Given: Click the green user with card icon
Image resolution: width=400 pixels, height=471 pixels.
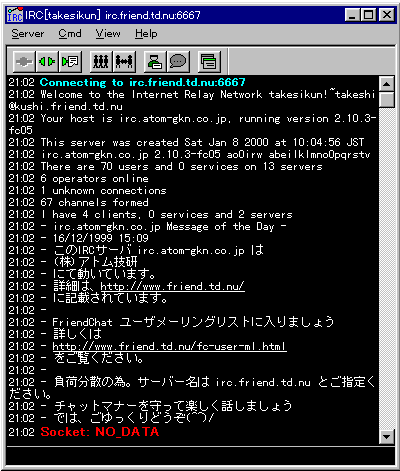Looking at the screenshot, I should pos(155,62).
